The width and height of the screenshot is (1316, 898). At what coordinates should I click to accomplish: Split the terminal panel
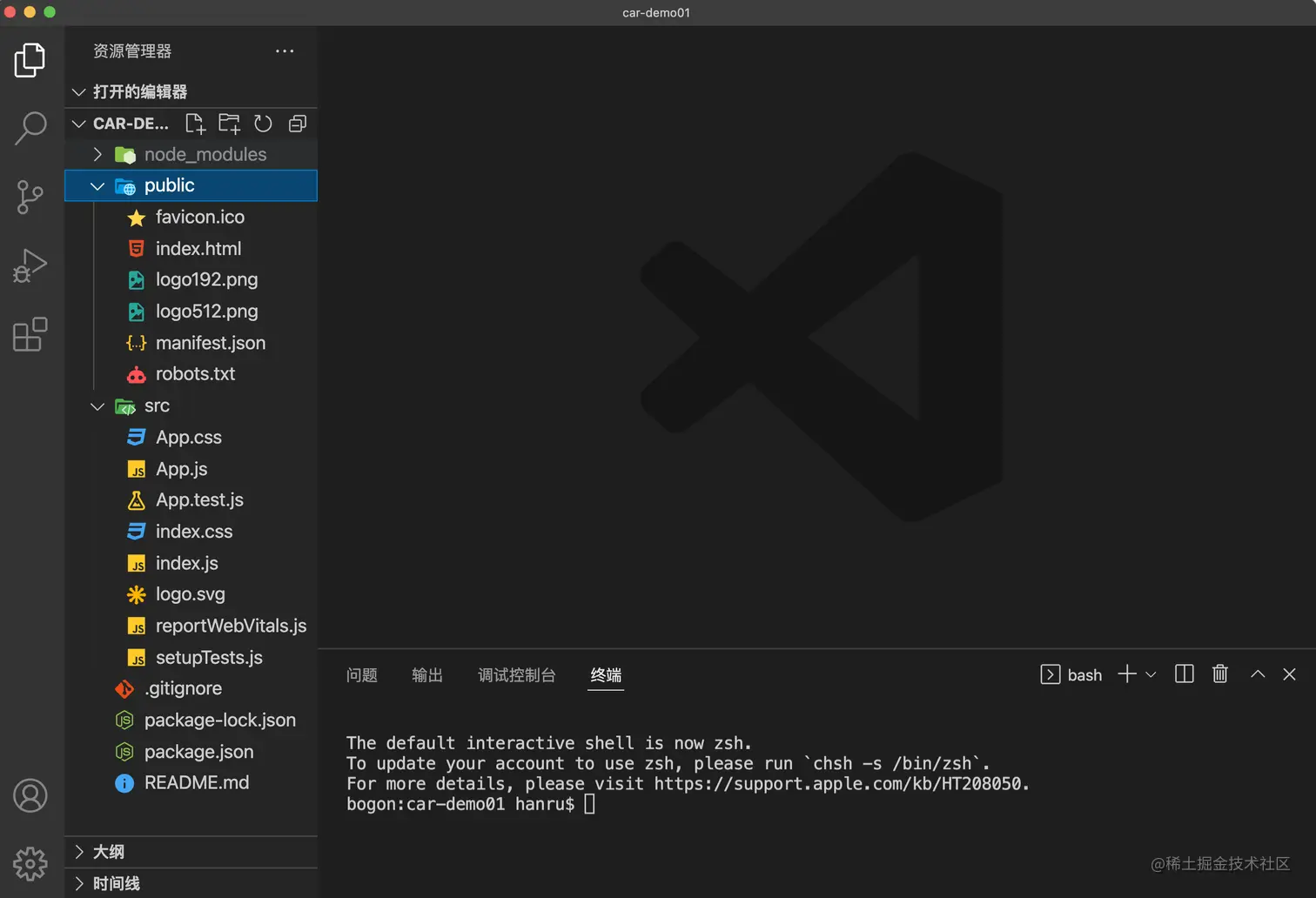pos(1184,674)
